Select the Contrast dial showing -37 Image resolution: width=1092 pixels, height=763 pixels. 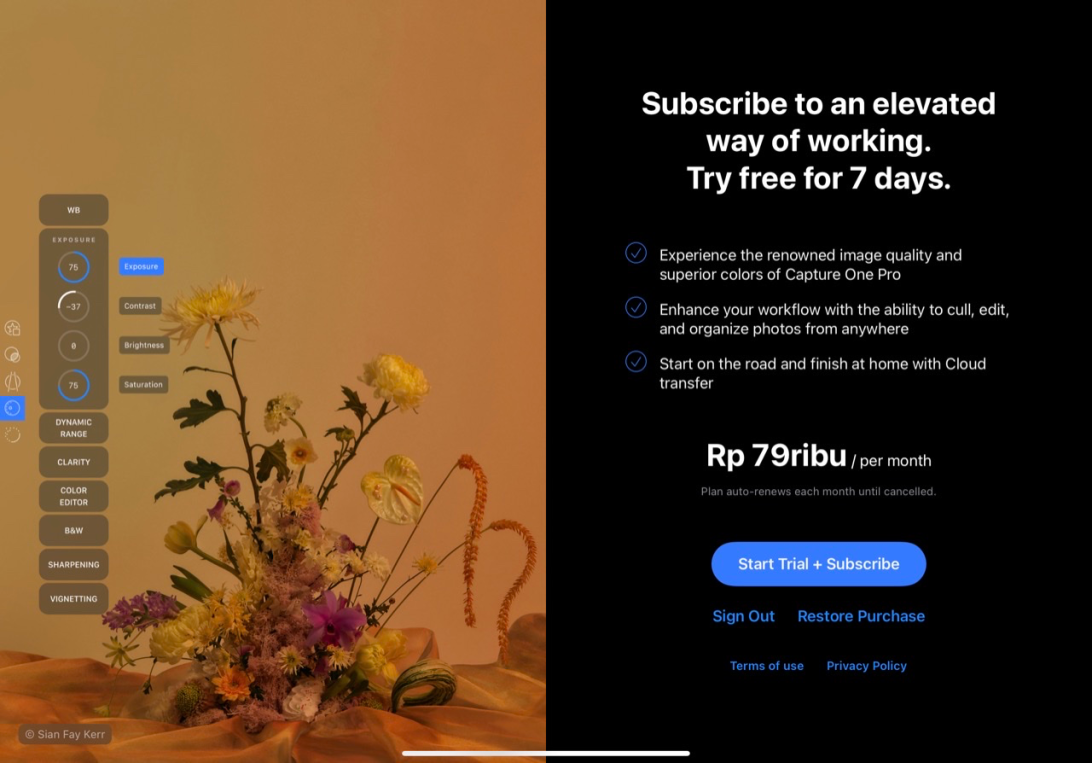tap(73, 306)
